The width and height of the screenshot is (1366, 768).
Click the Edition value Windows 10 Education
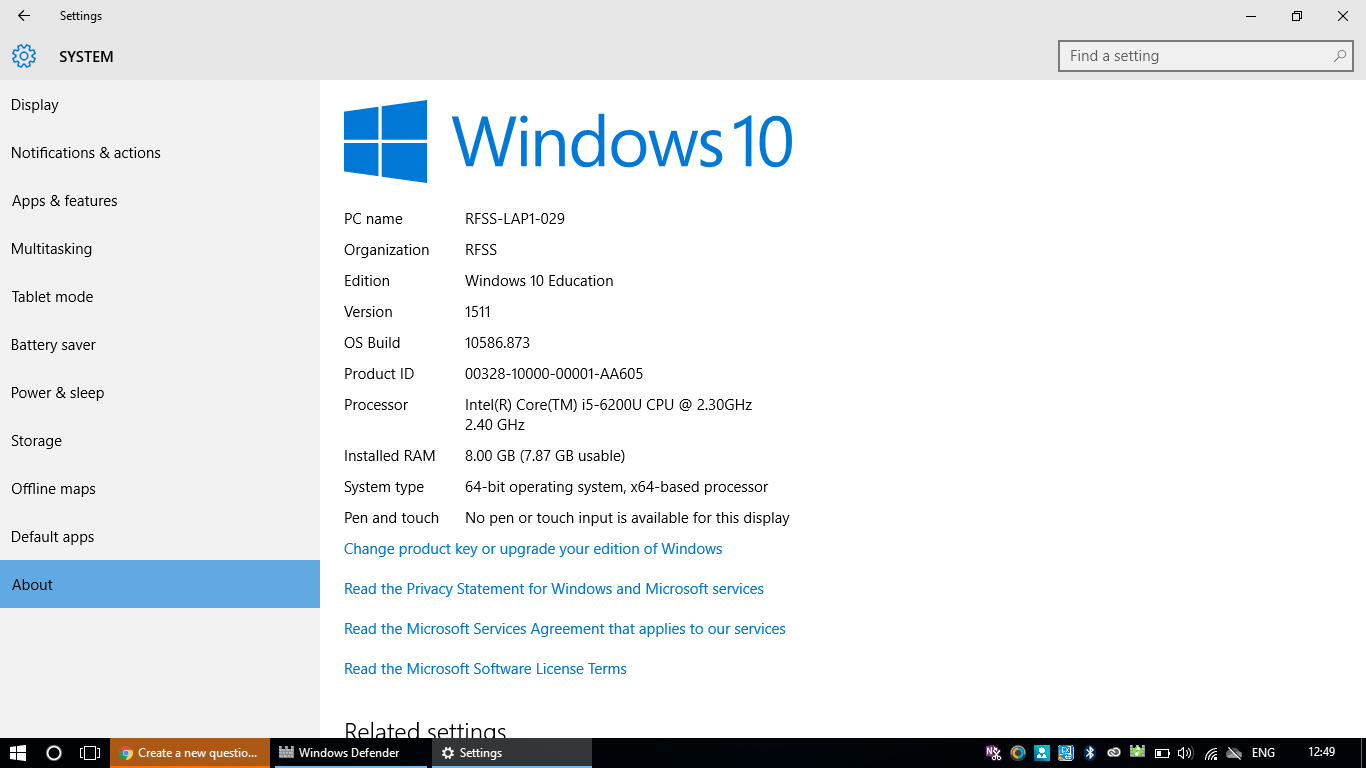[x=539, y=280]
